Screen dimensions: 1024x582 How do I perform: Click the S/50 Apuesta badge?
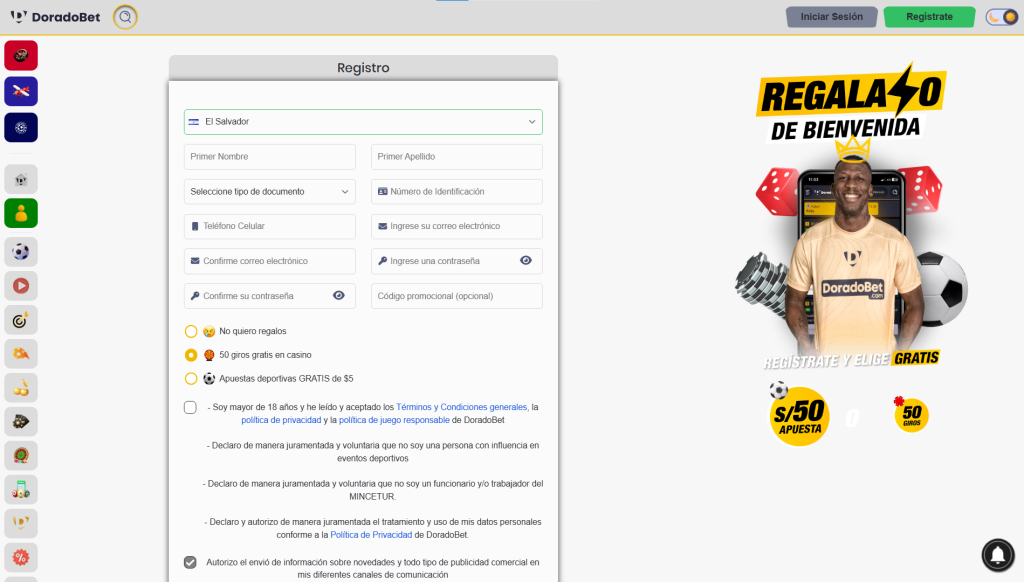click(799, 416)
